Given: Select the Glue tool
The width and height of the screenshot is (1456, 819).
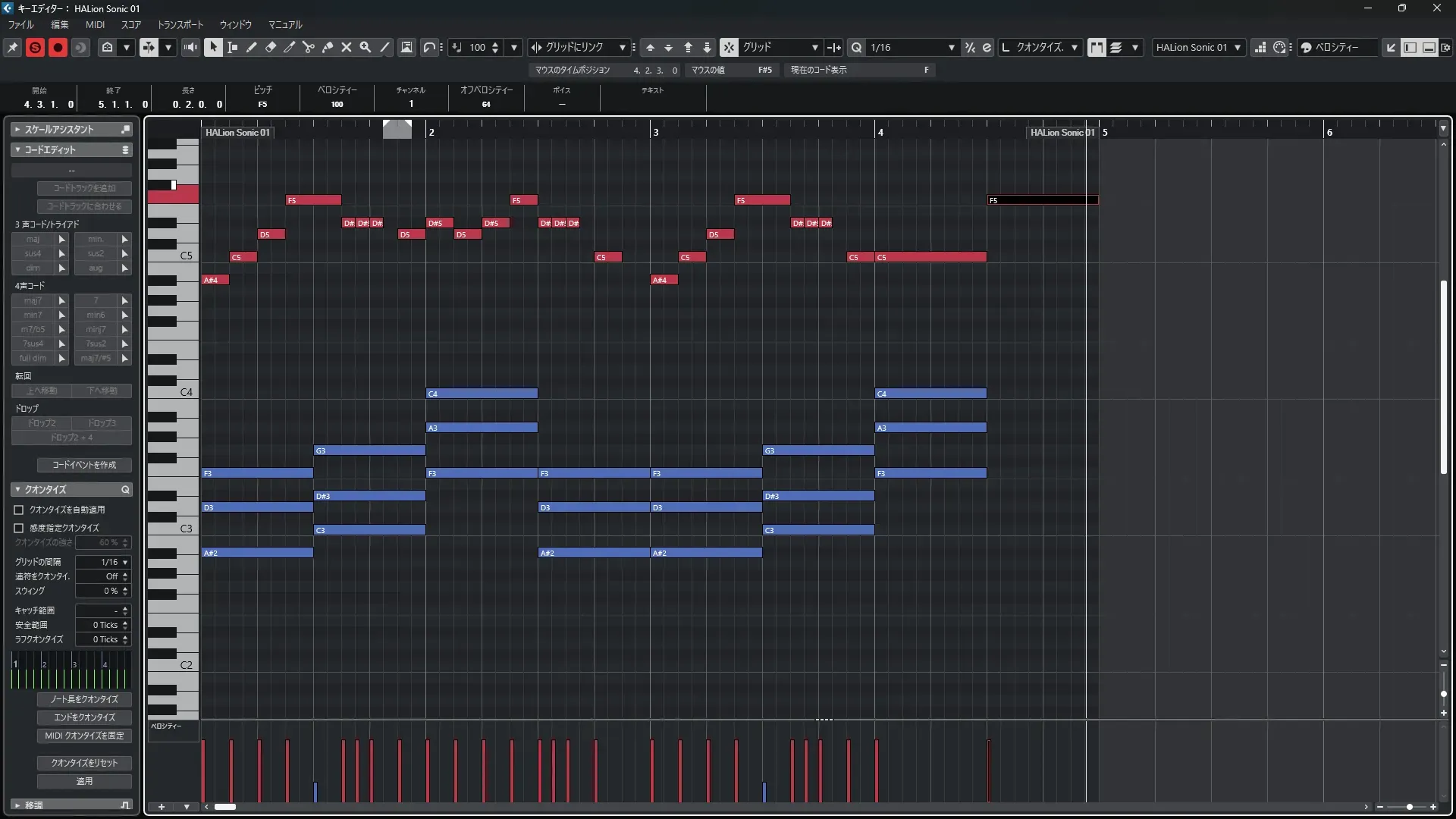Looking at the screenshot, I should click(327, 47).
